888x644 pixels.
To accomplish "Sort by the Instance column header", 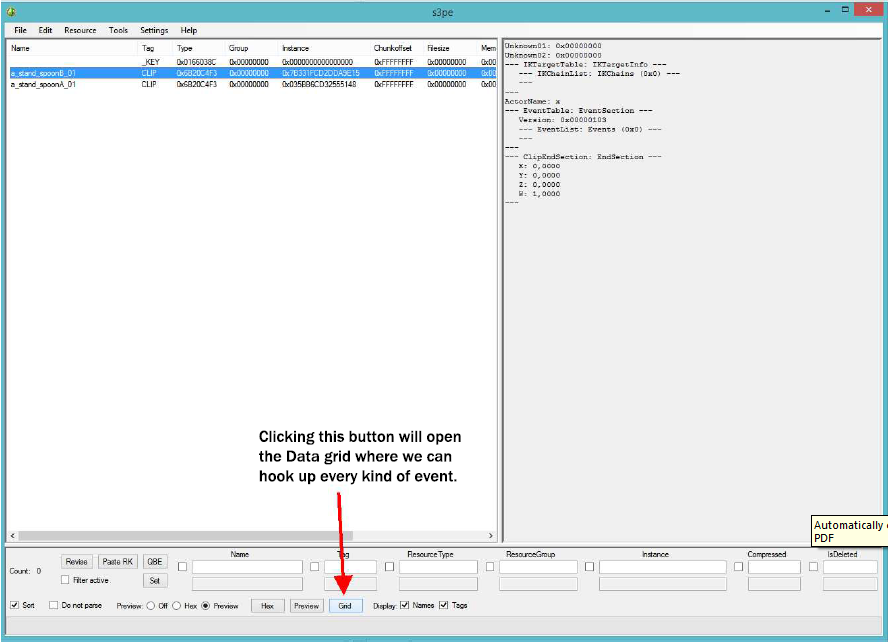I will (324, 48).
